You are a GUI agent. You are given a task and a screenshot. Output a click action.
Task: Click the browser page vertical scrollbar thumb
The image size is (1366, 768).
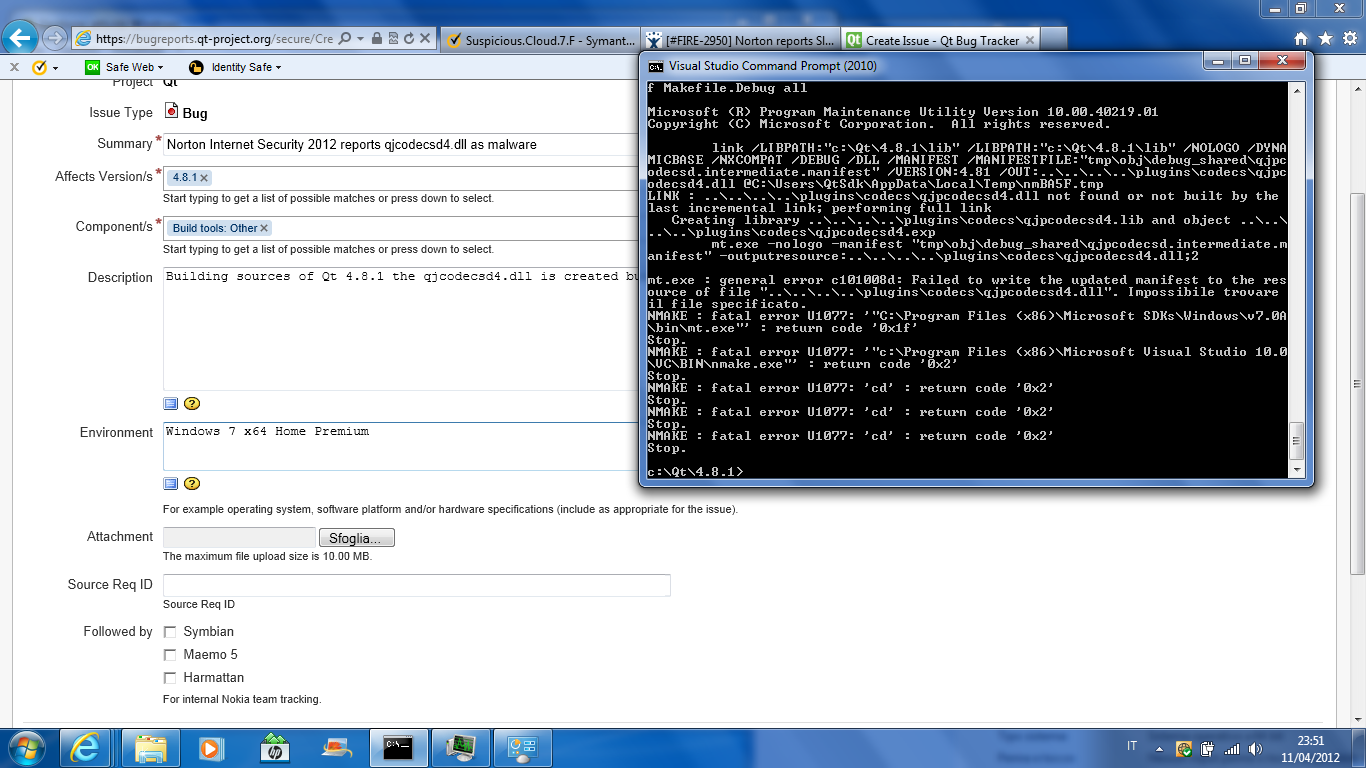point(1357,385)
